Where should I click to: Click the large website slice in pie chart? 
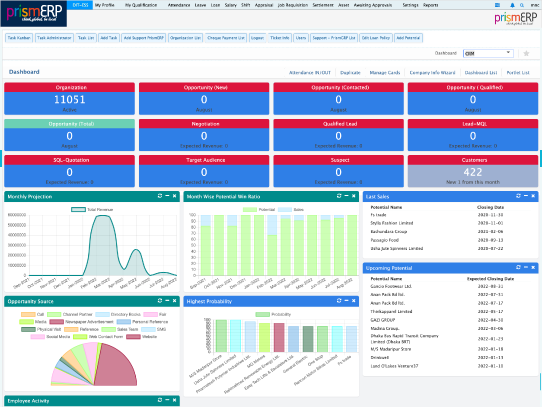116,368
